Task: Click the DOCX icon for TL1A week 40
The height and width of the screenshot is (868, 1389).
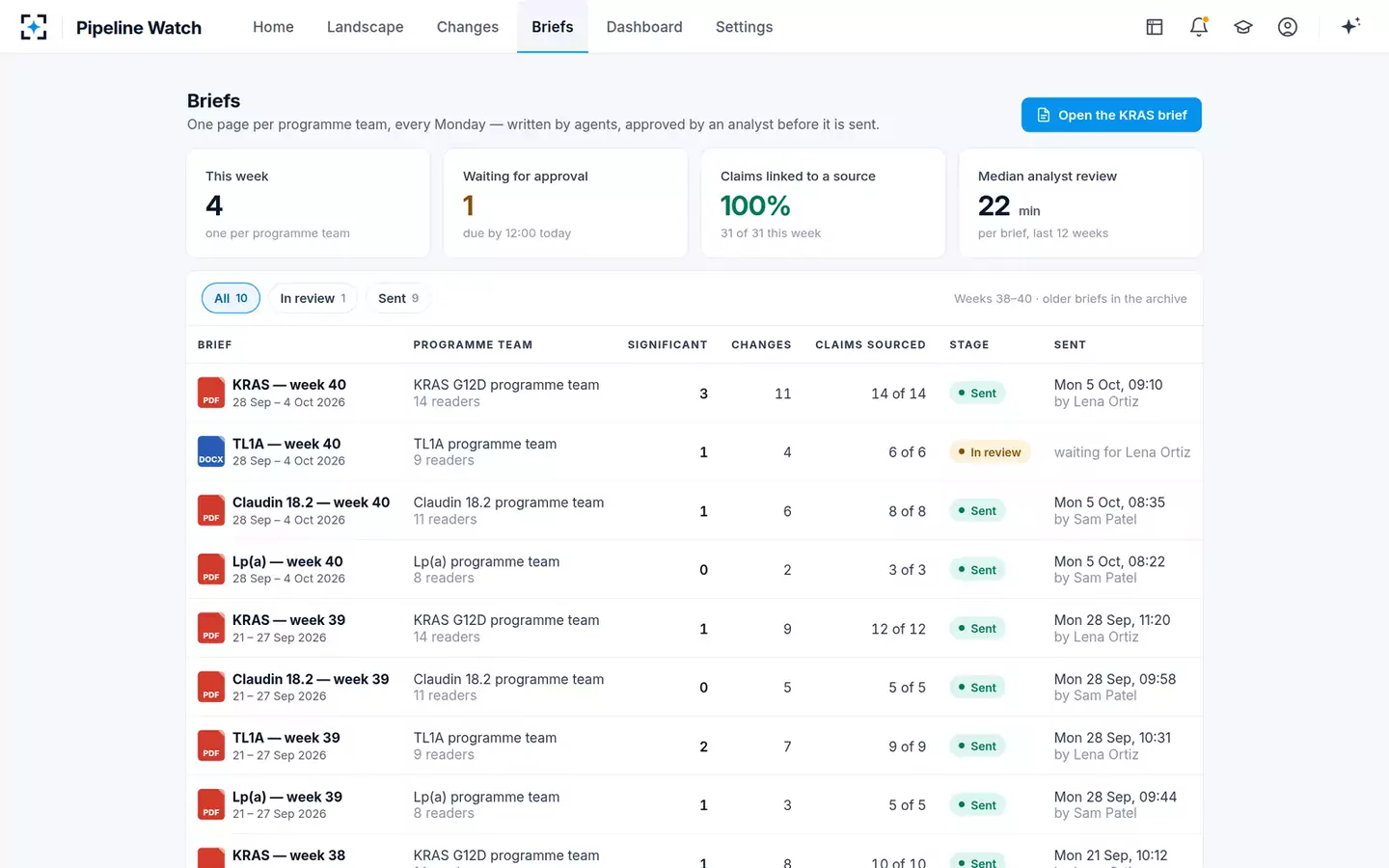Action: 211,451
